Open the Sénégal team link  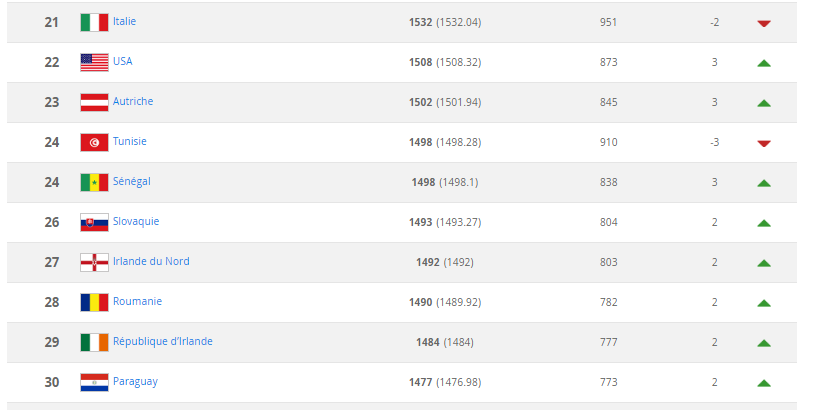[x=132, y=181]
